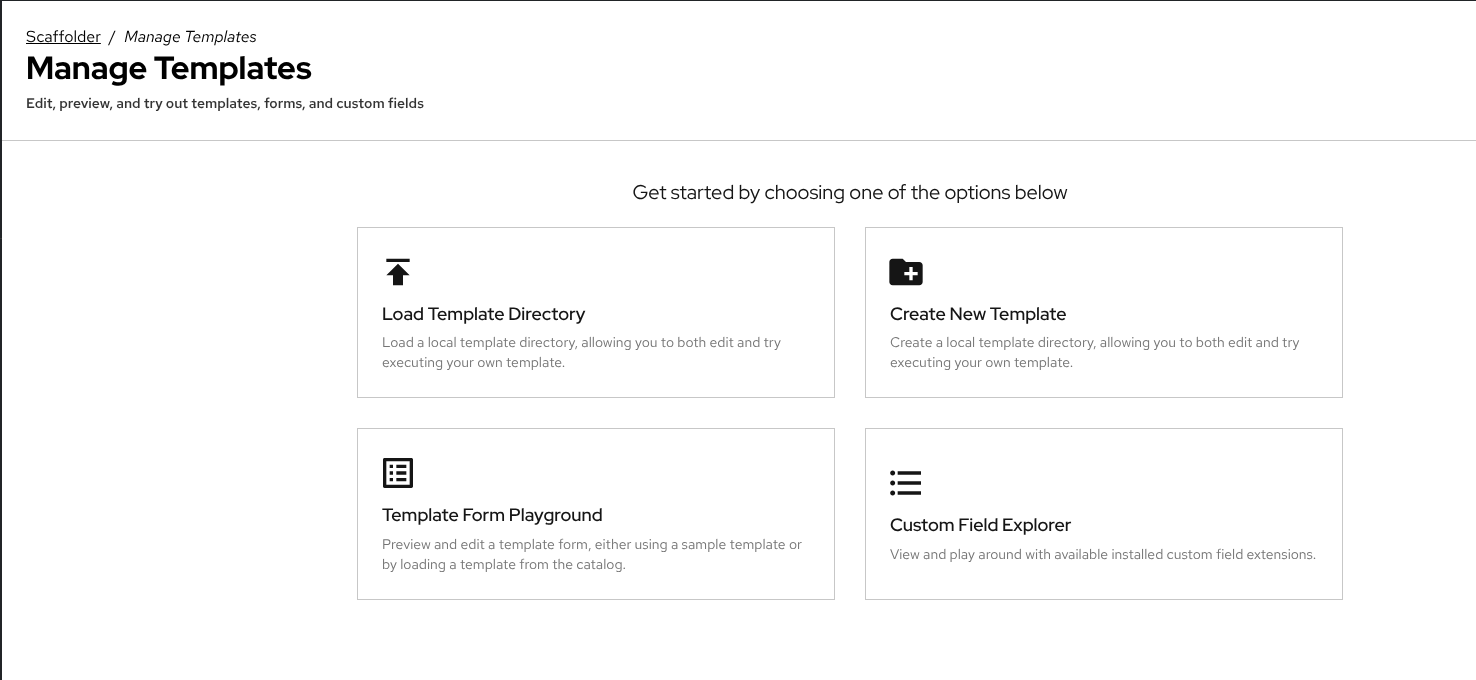The image size is (1476, 680).
Task: Click the 'Get started by choosing' heading text
Action: pyautogui.click(x=849, y=192)
